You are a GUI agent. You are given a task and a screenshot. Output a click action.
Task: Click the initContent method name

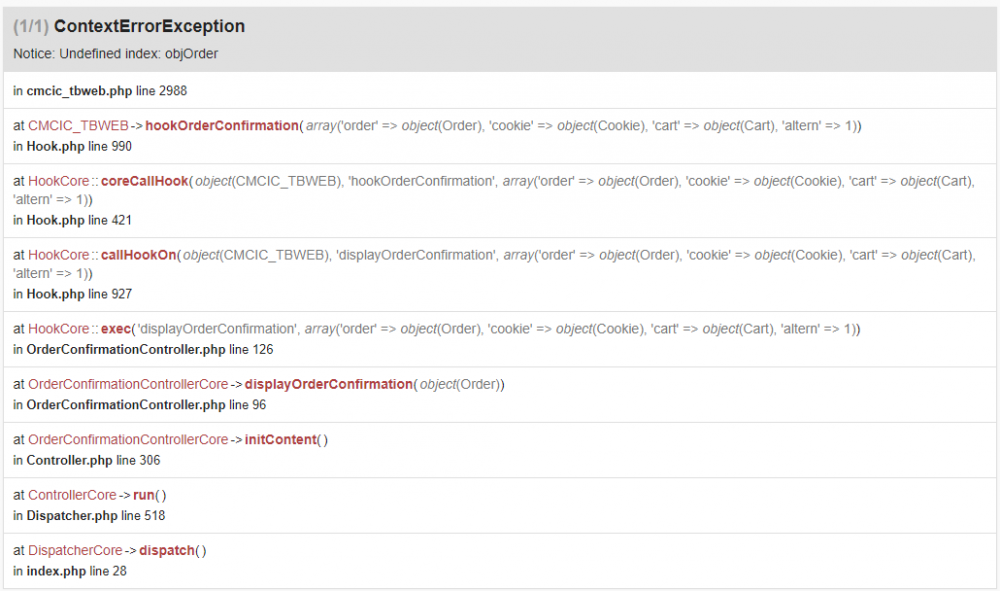tap(280, 439)
